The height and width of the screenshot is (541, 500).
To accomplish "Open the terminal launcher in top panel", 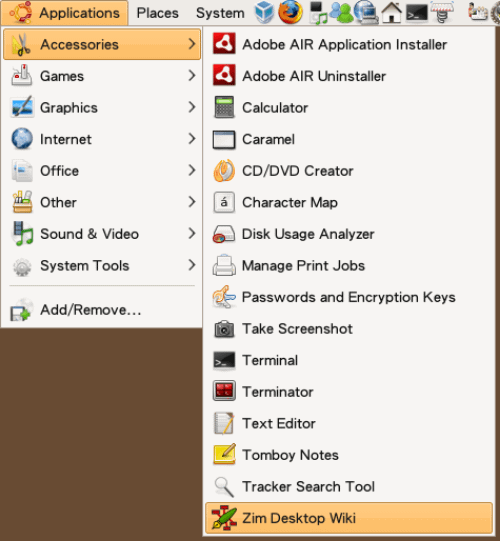I will point(416,14).
